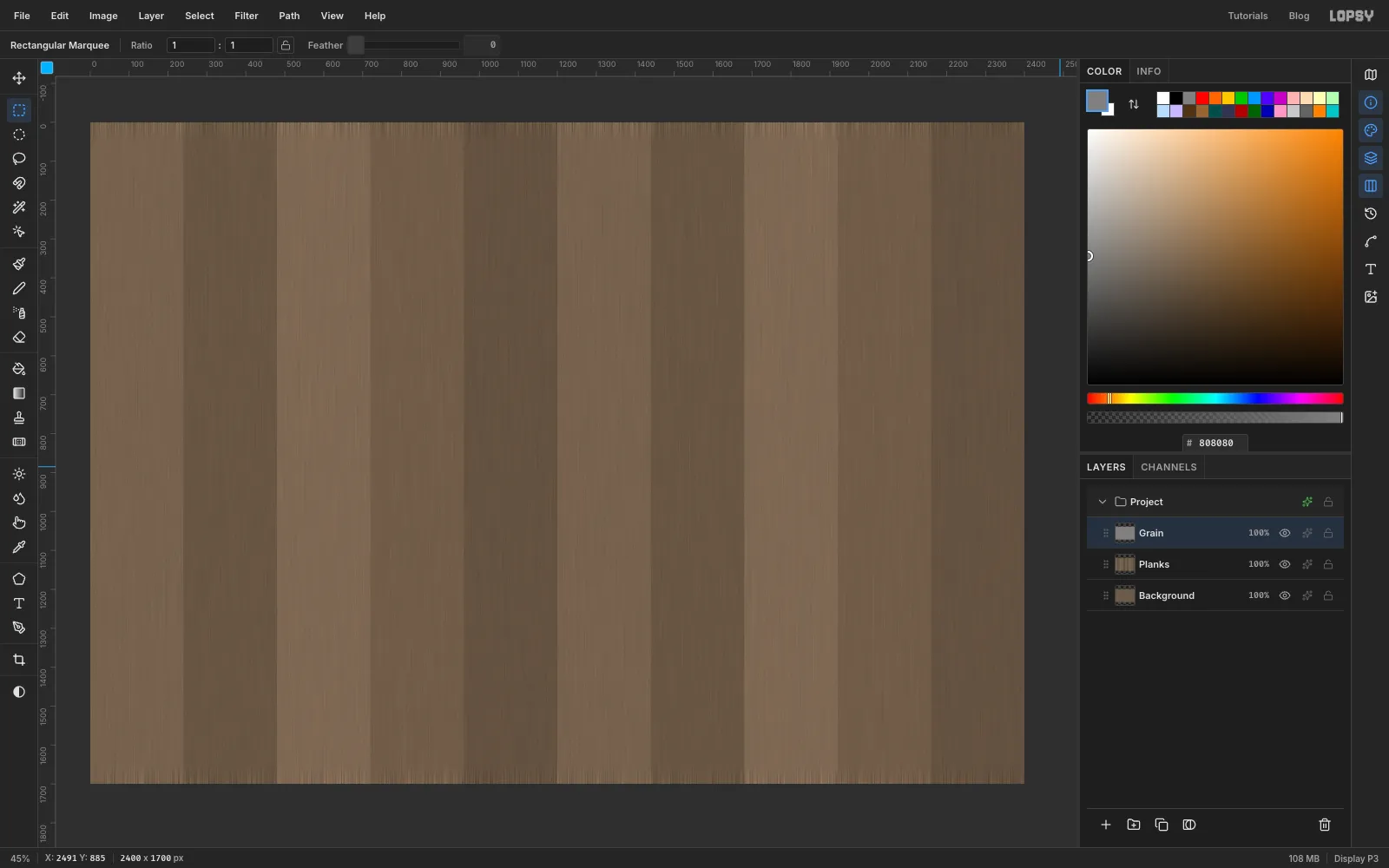1389x868 pixels.
Task: Select the Pencil tool
Action: click(x=19, y=288)
